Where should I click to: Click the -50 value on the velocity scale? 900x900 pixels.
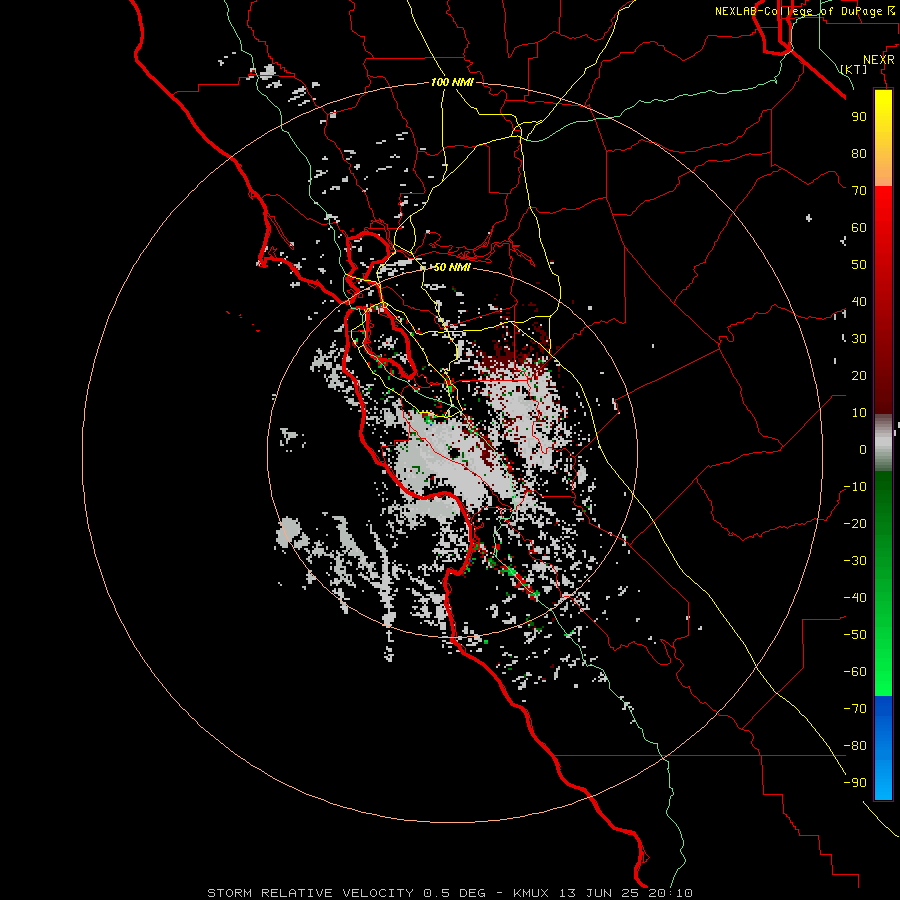pos(855,635)
